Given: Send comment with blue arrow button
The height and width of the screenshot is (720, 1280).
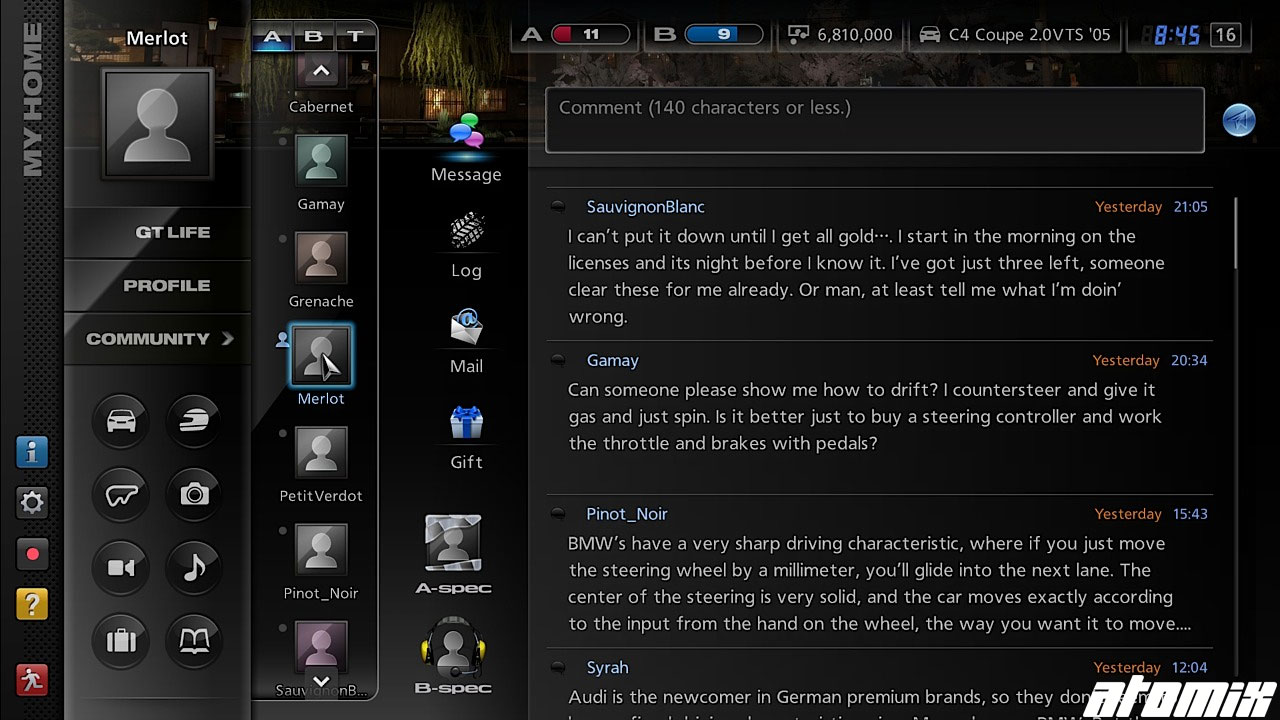Looking at the screenshot, I should click(x=1239, y=120).
